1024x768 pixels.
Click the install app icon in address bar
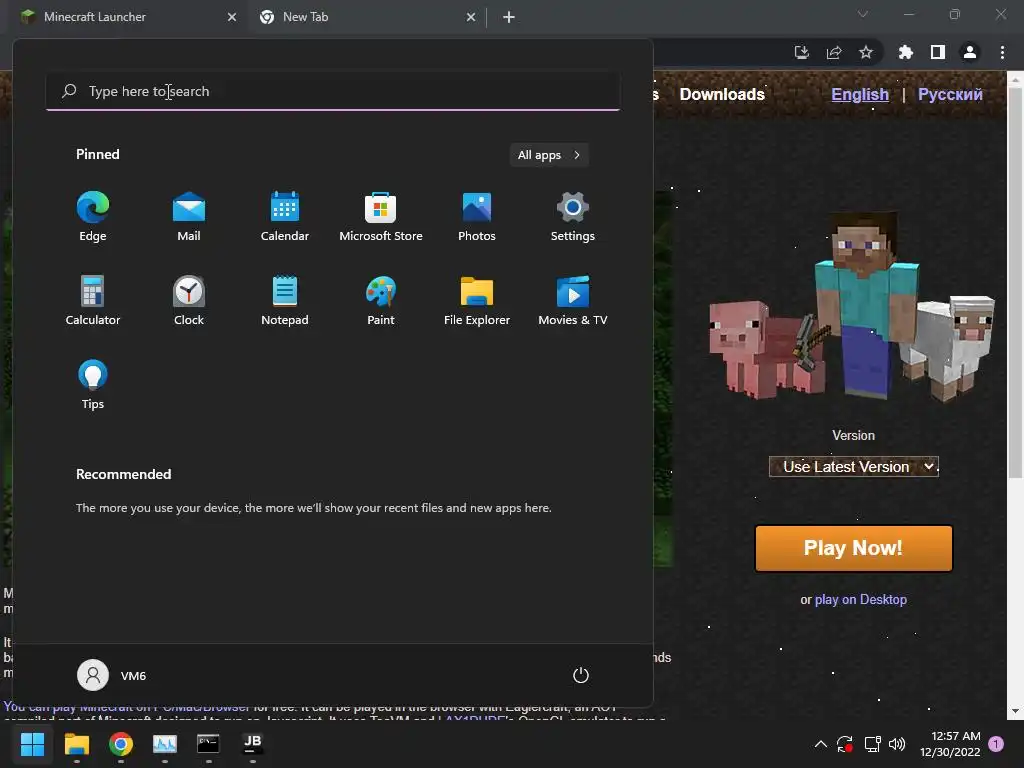coord(801,52)
